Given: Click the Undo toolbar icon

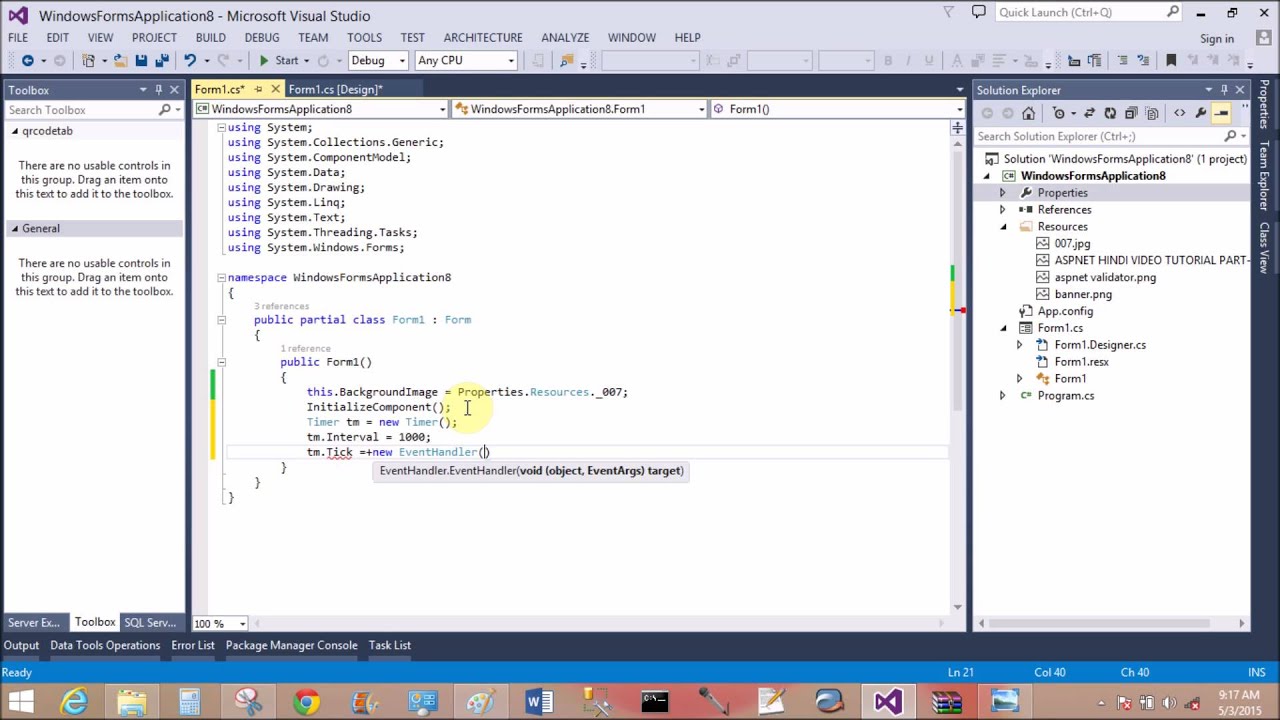Looking at the screenshot, I should pyautogui.click(x=189, y=61).
